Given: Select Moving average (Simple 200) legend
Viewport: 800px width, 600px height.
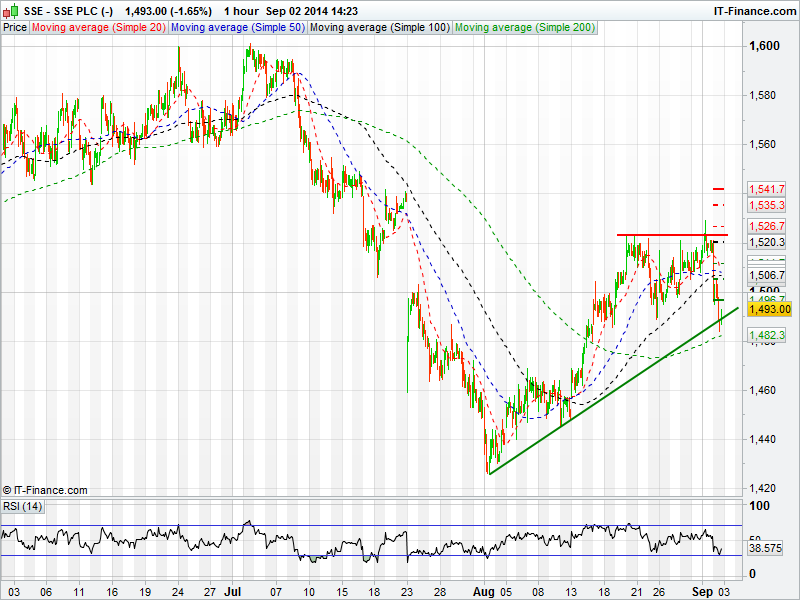Looking at the screenshot, I should 525,28.
